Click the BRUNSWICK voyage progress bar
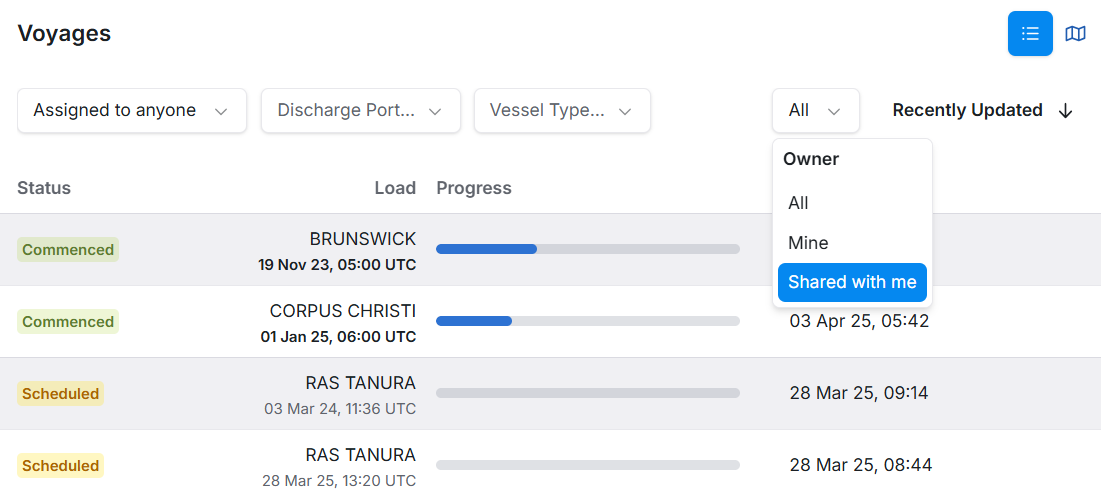Screen dimensions: 1101x495 [588, 249]
